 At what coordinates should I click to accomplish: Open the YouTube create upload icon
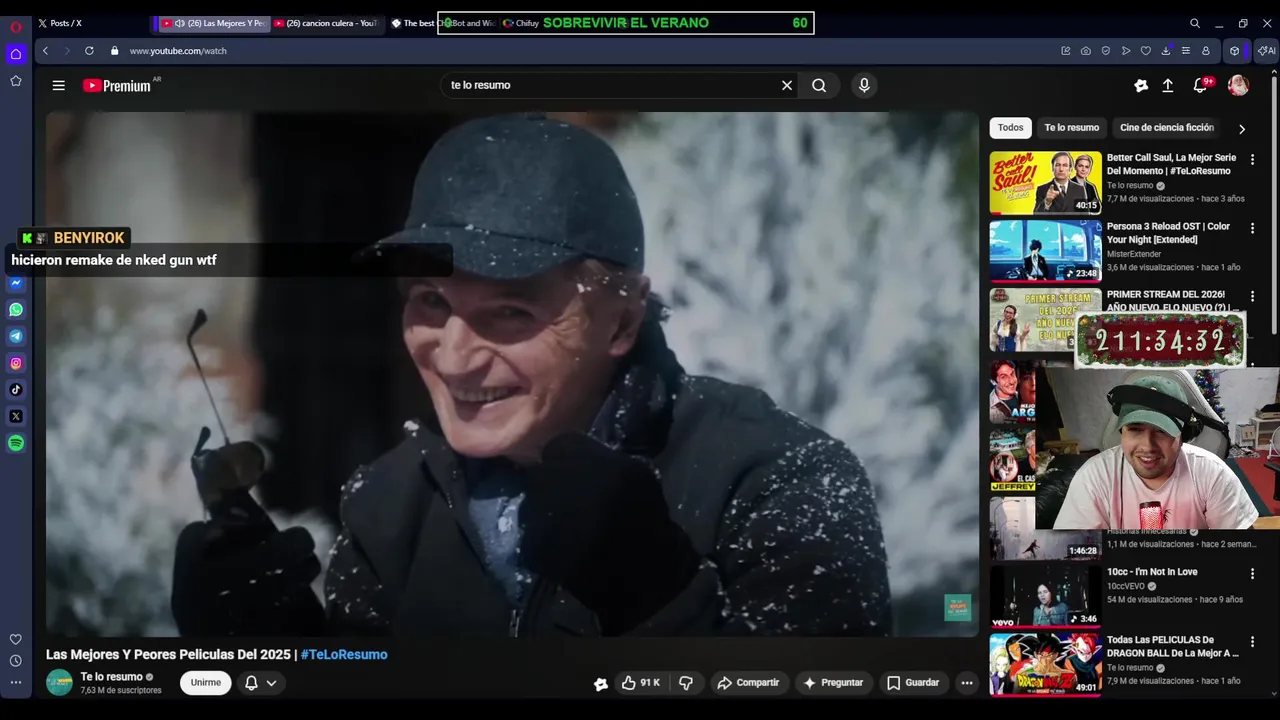click(x=1168, y=86)
